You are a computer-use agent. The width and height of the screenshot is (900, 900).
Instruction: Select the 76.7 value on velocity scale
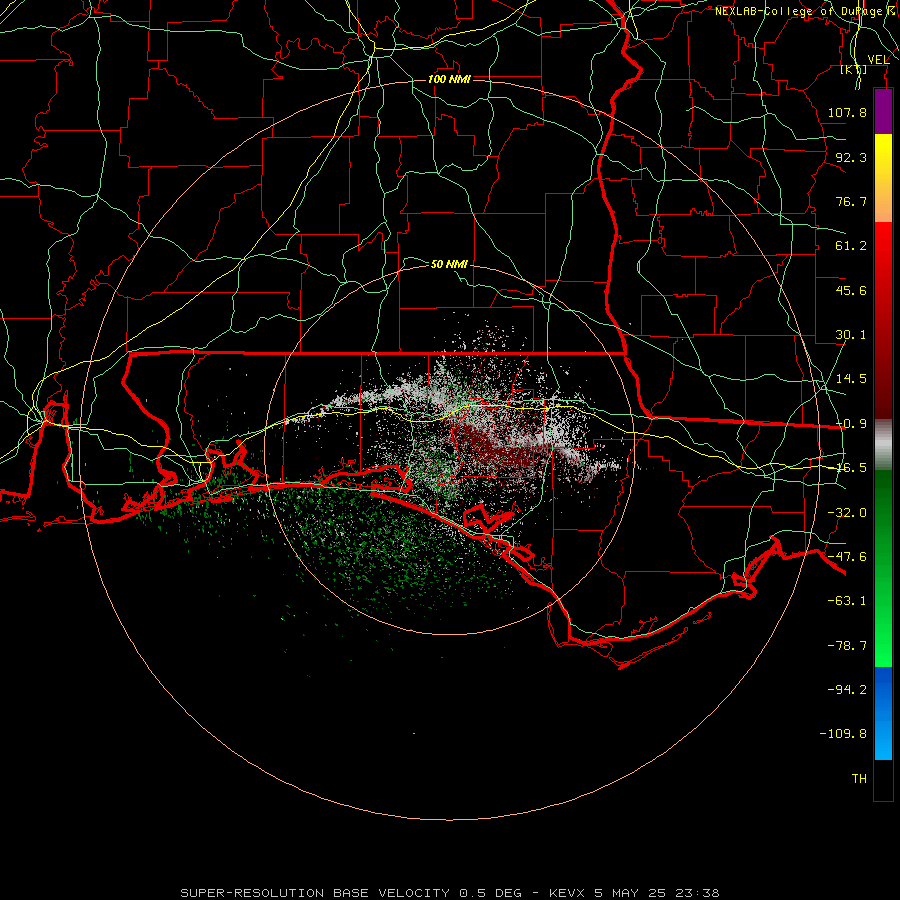click(x=851, y=201)
